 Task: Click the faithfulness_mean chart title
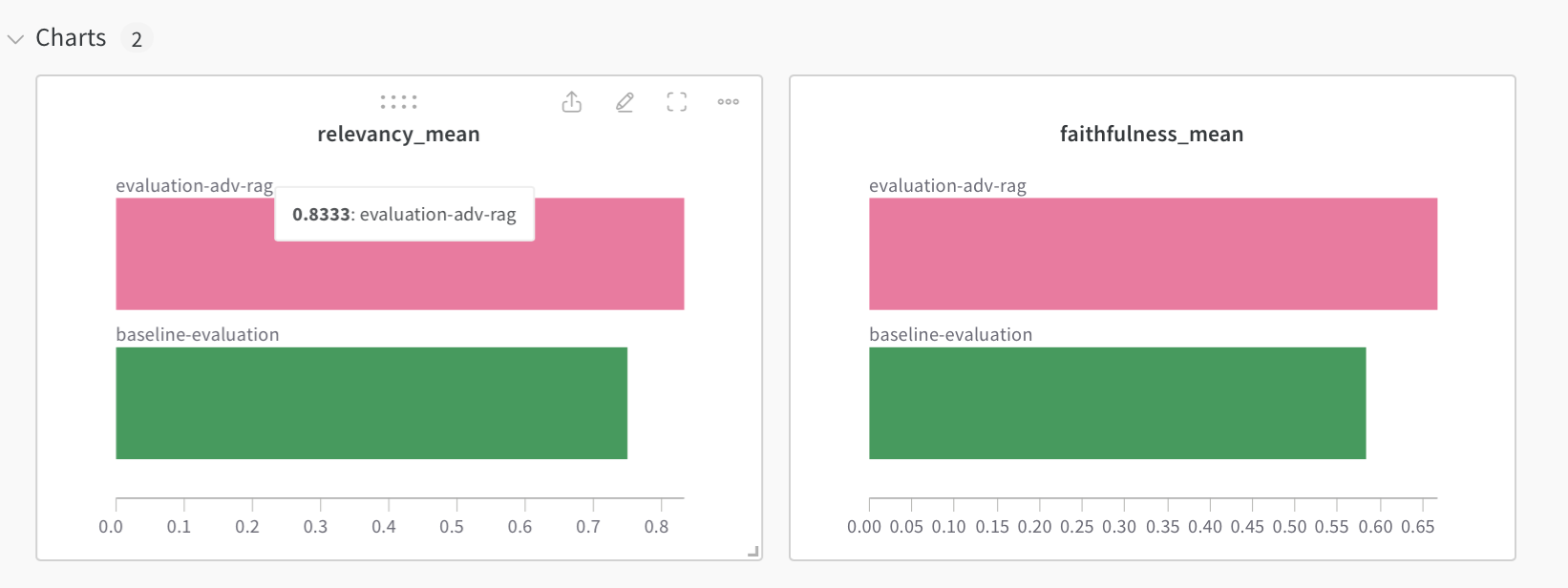coord(1152,135)
